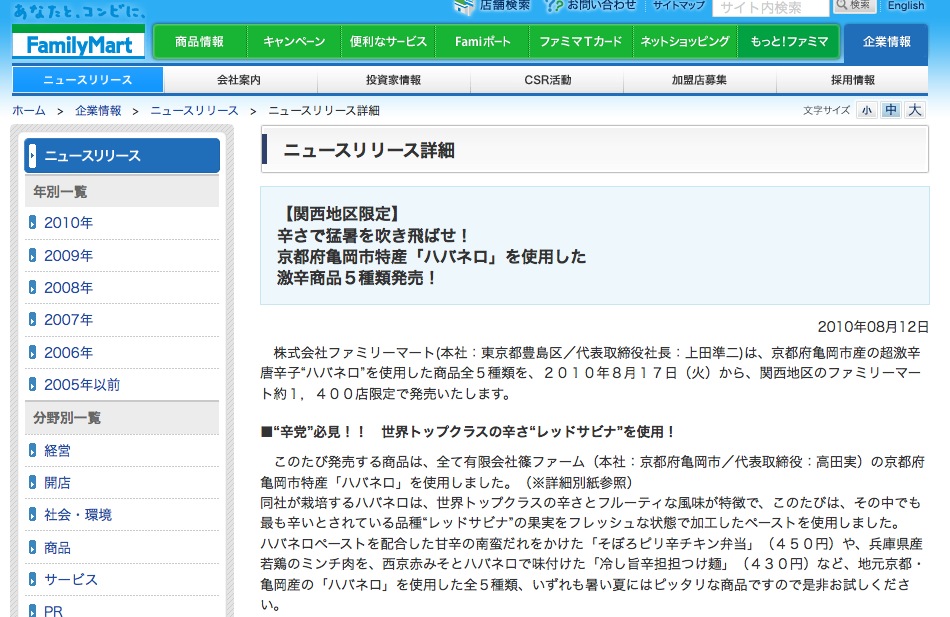Open the もっと!ファミマ menu
950x617 pixels.
tap(788, 42)
